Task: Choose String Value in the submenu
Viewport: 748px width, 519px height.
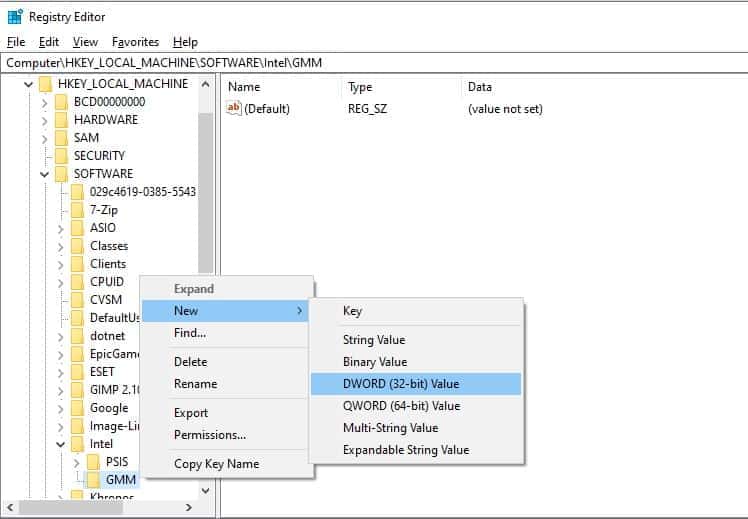Action: (x=416, y=340)
